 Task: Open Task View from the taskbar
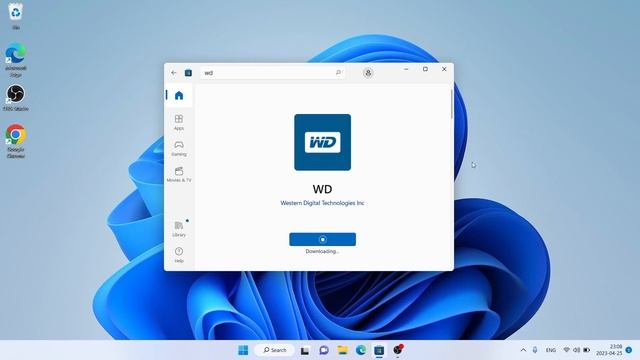[x=305, y=350]
